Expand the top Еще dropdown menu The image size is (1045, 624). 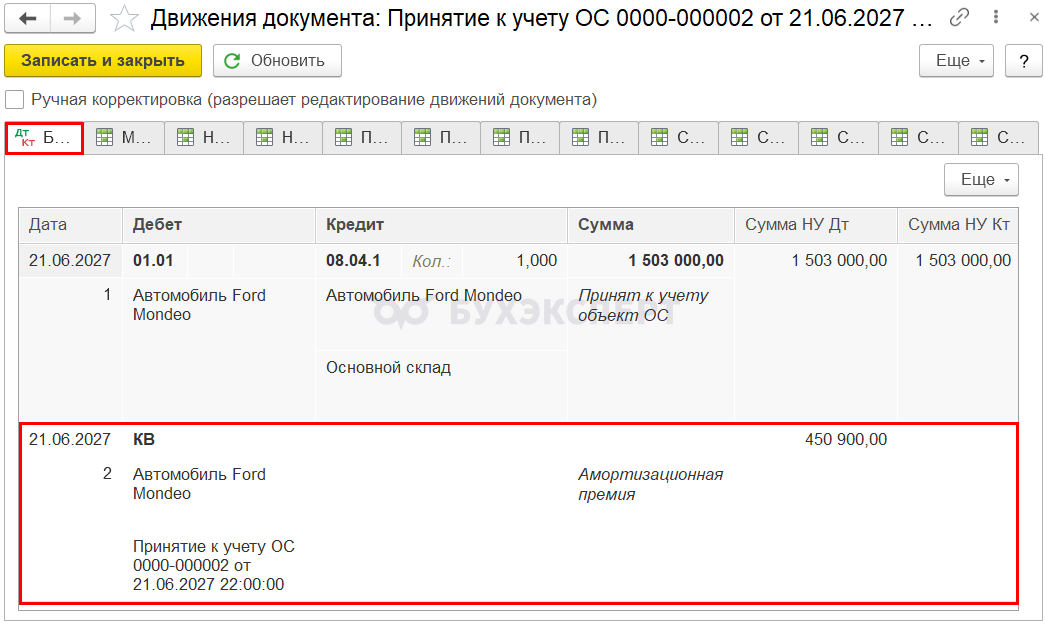pos(956,61)
